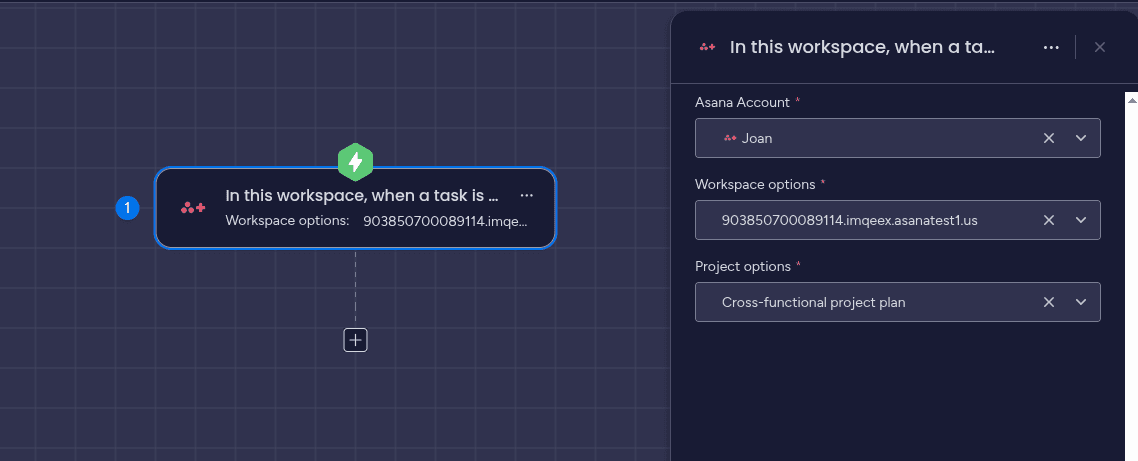Image resolution: width=1138 pixels, height=461 pixels.
Task: Click the Asana icon inside the trigger node
Action: click(x=193, y=208)
